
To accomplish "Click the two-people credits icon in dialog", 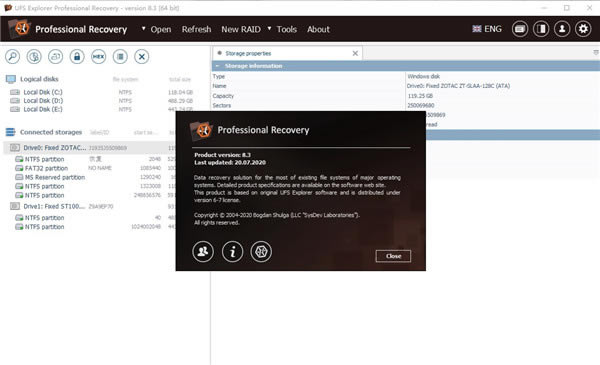I will (x=203, y=251).
